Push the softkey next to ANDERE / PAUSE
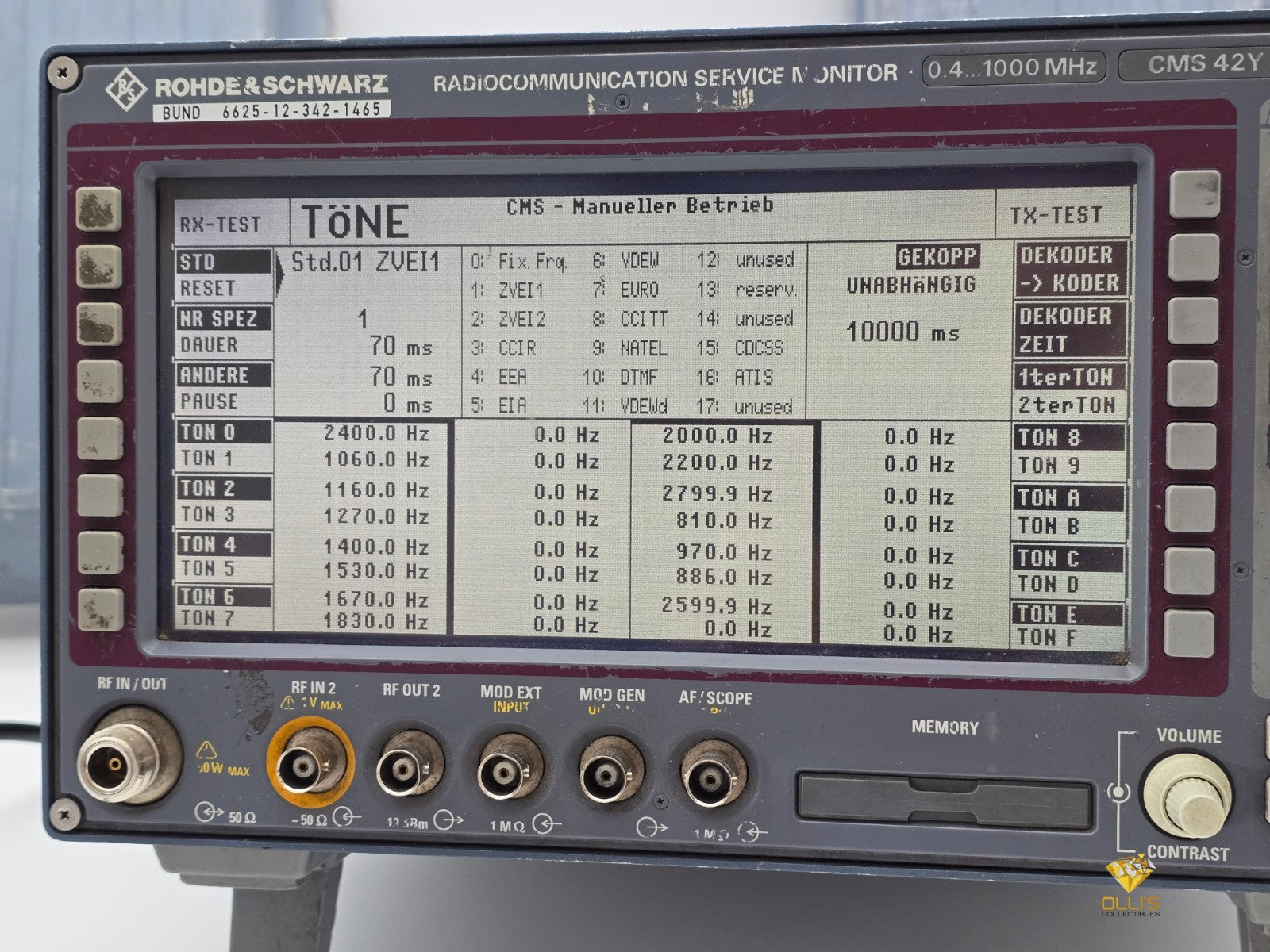1270x952 pixels. tap(99, 382)
